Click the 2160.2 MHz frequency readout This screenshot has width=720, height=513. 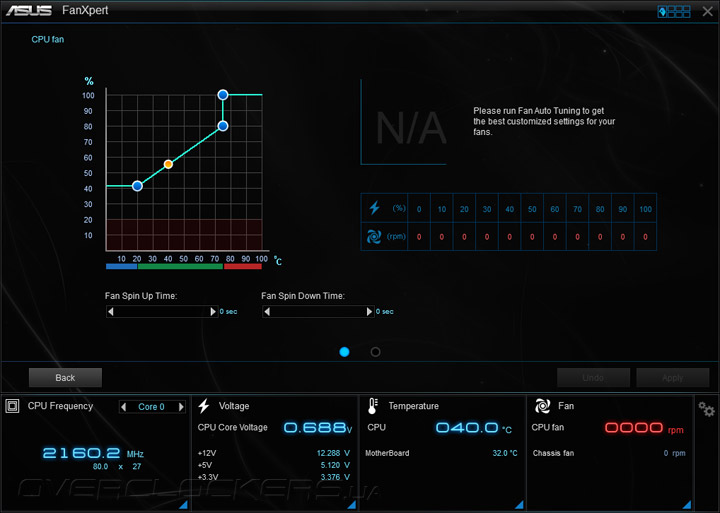[x=93, y=453]
